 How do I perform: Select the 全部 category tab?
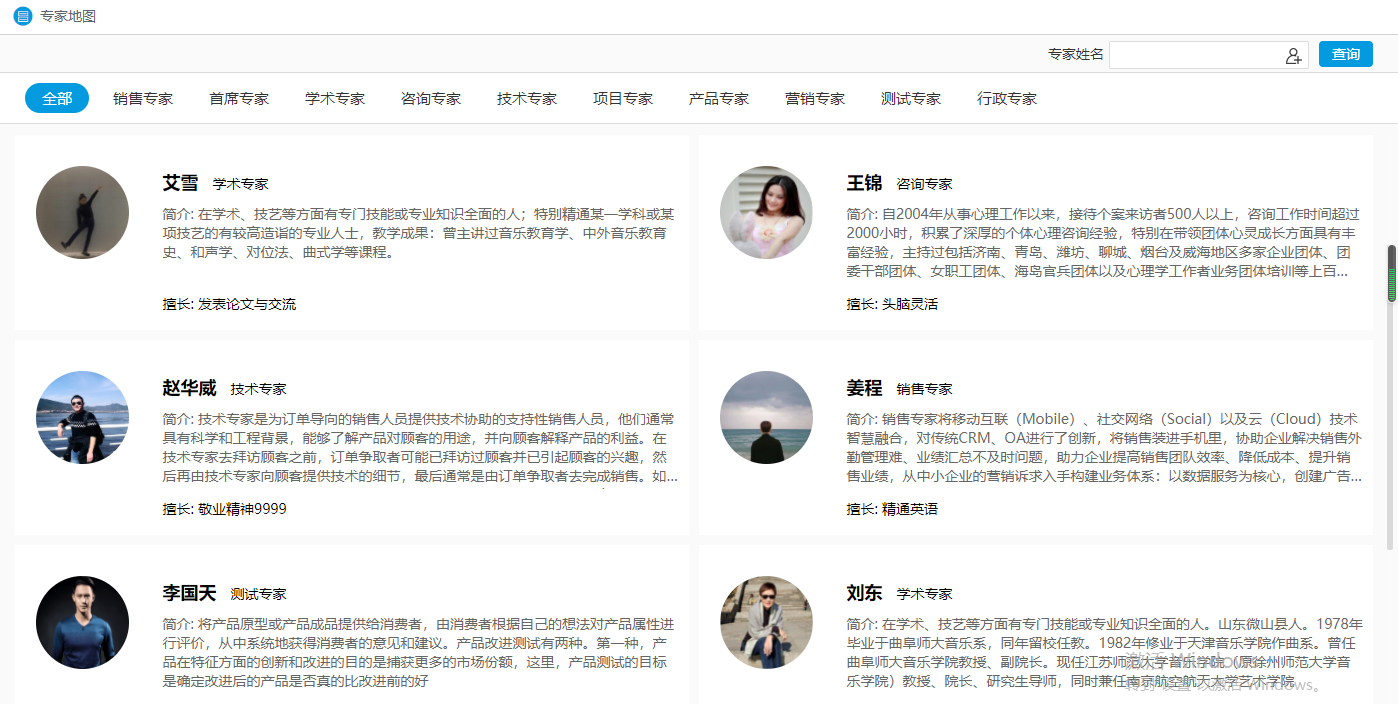(x=56, y=98)
